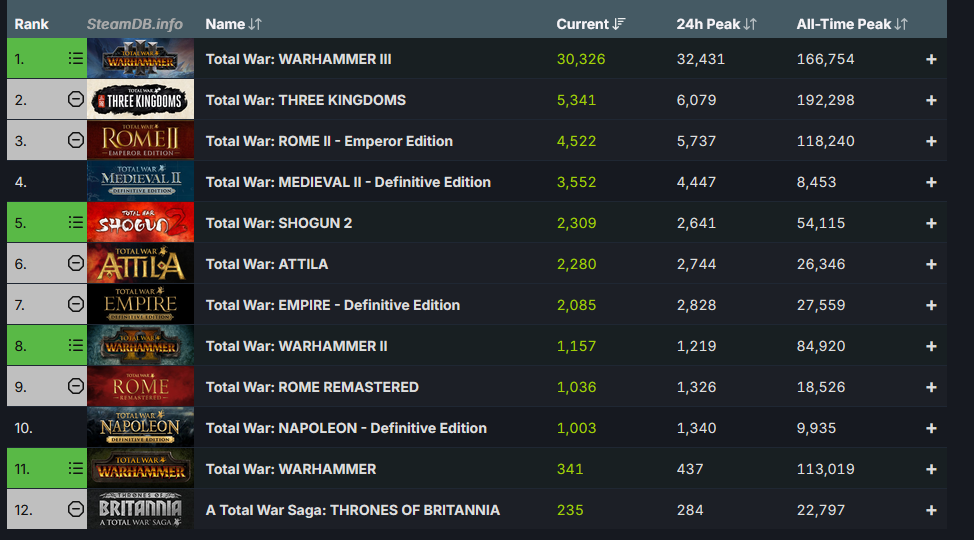Screen dimensions: 974x540
Task: Open Total War: MEDIEVAL II - Definitive Edition link
Action: [x=348, y=182]
